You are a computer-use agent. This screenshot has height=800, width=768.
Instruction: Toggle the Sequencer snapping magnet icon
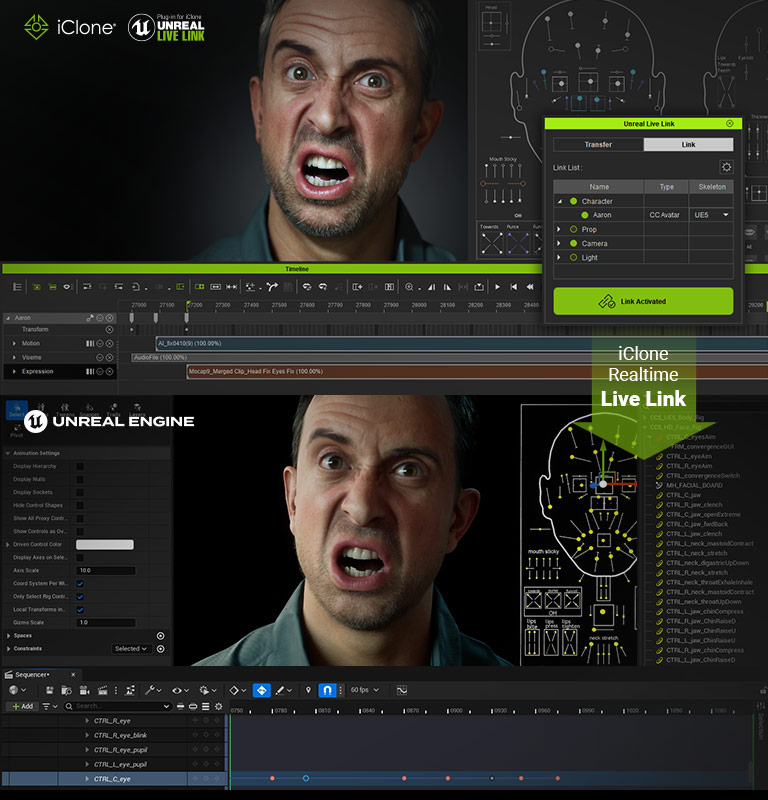coord(326,690)
